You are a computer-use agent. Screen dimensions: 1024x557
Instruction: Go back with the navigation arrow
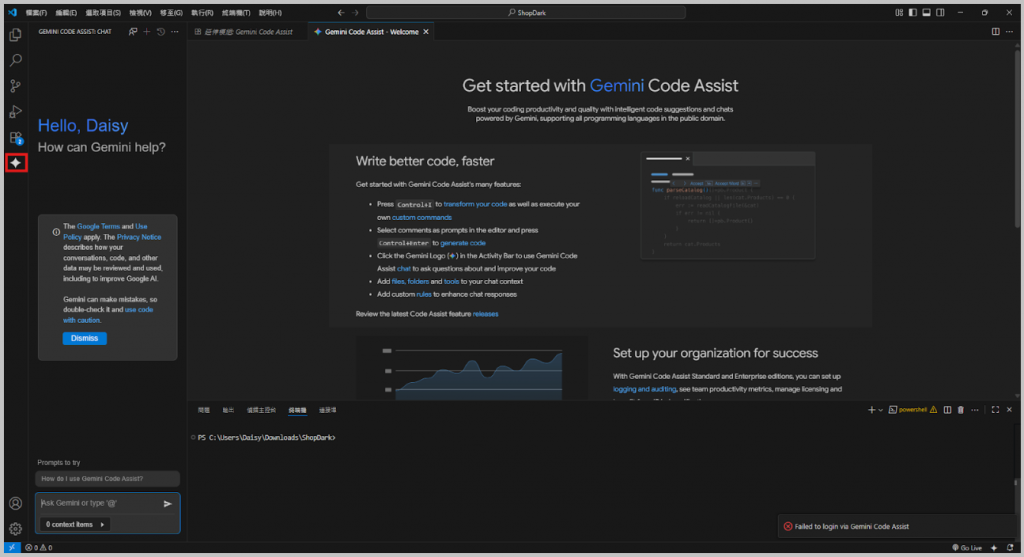tap(341, 12)
